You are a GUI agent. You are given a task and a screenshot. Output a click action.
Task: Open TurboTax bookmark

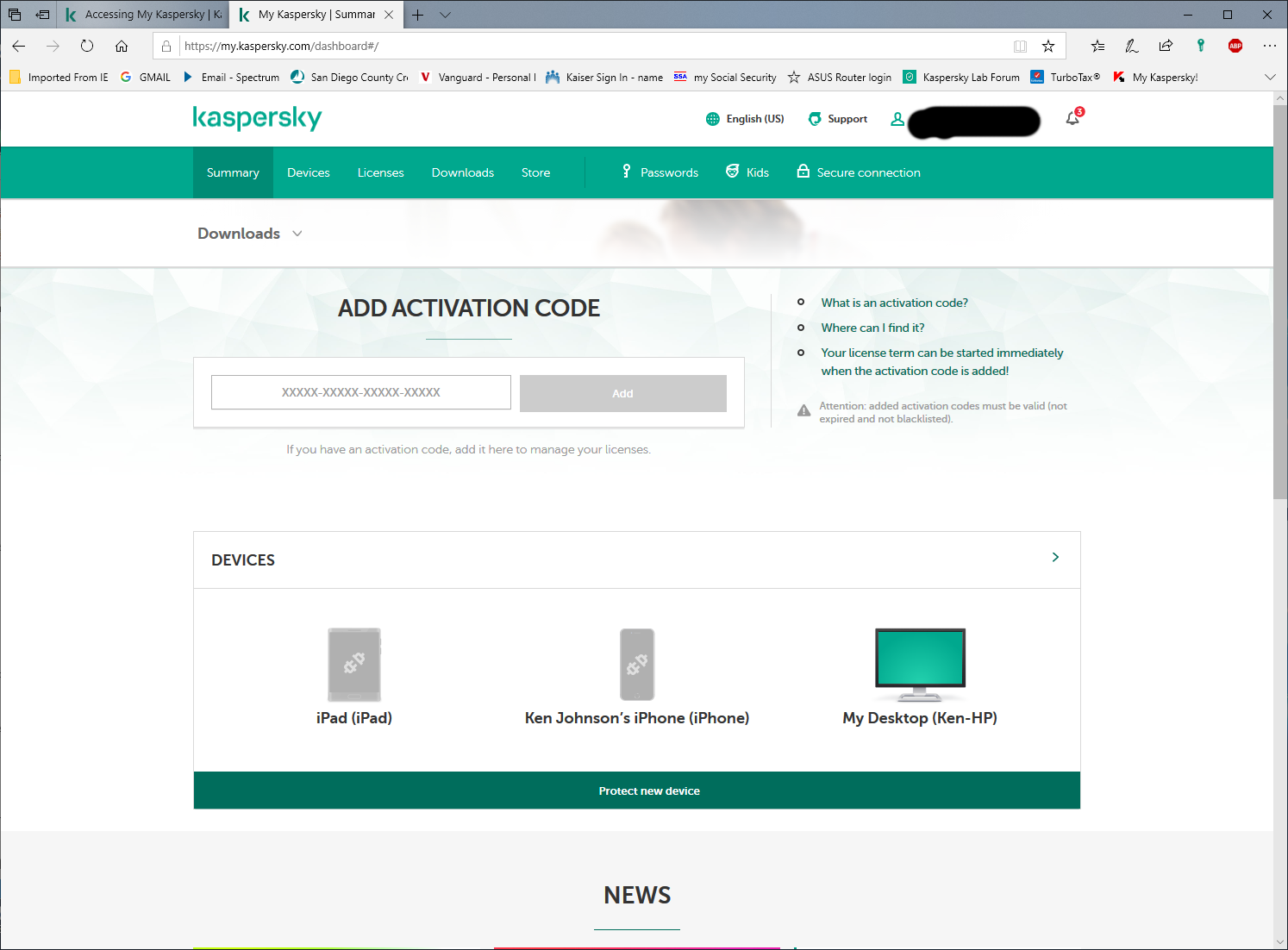click(1066, 77)
